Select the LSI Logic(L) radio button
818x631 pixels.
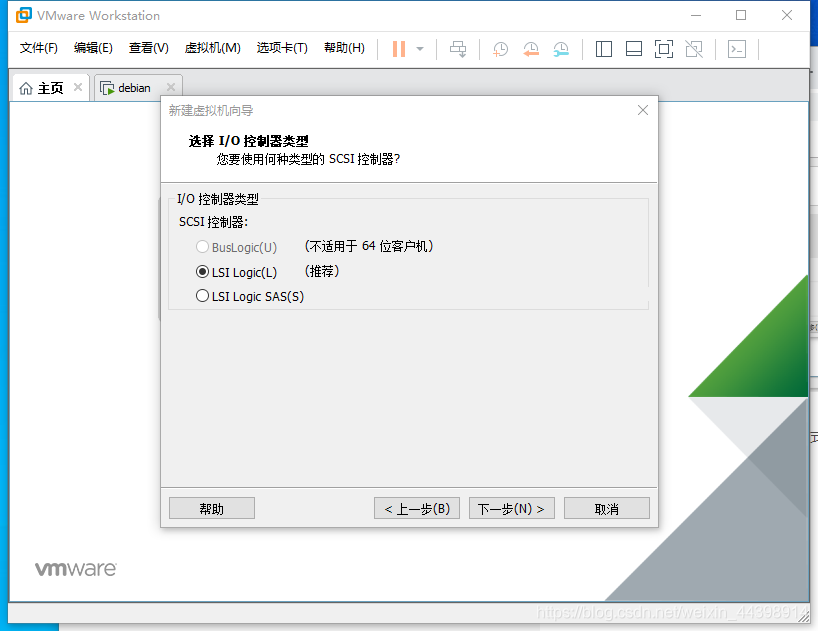(202, 272)
